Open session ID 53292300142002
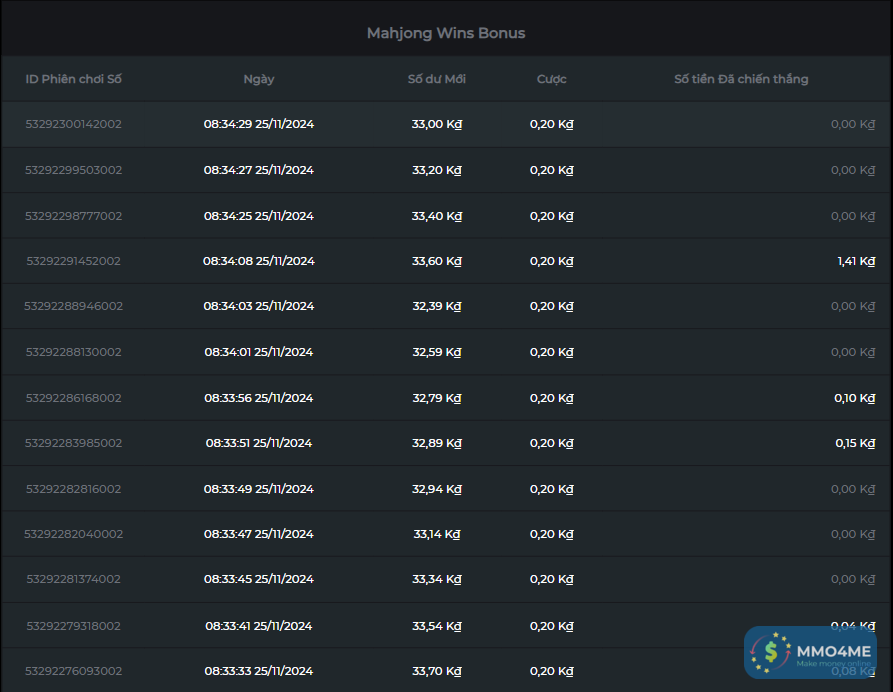 point(74,124)
